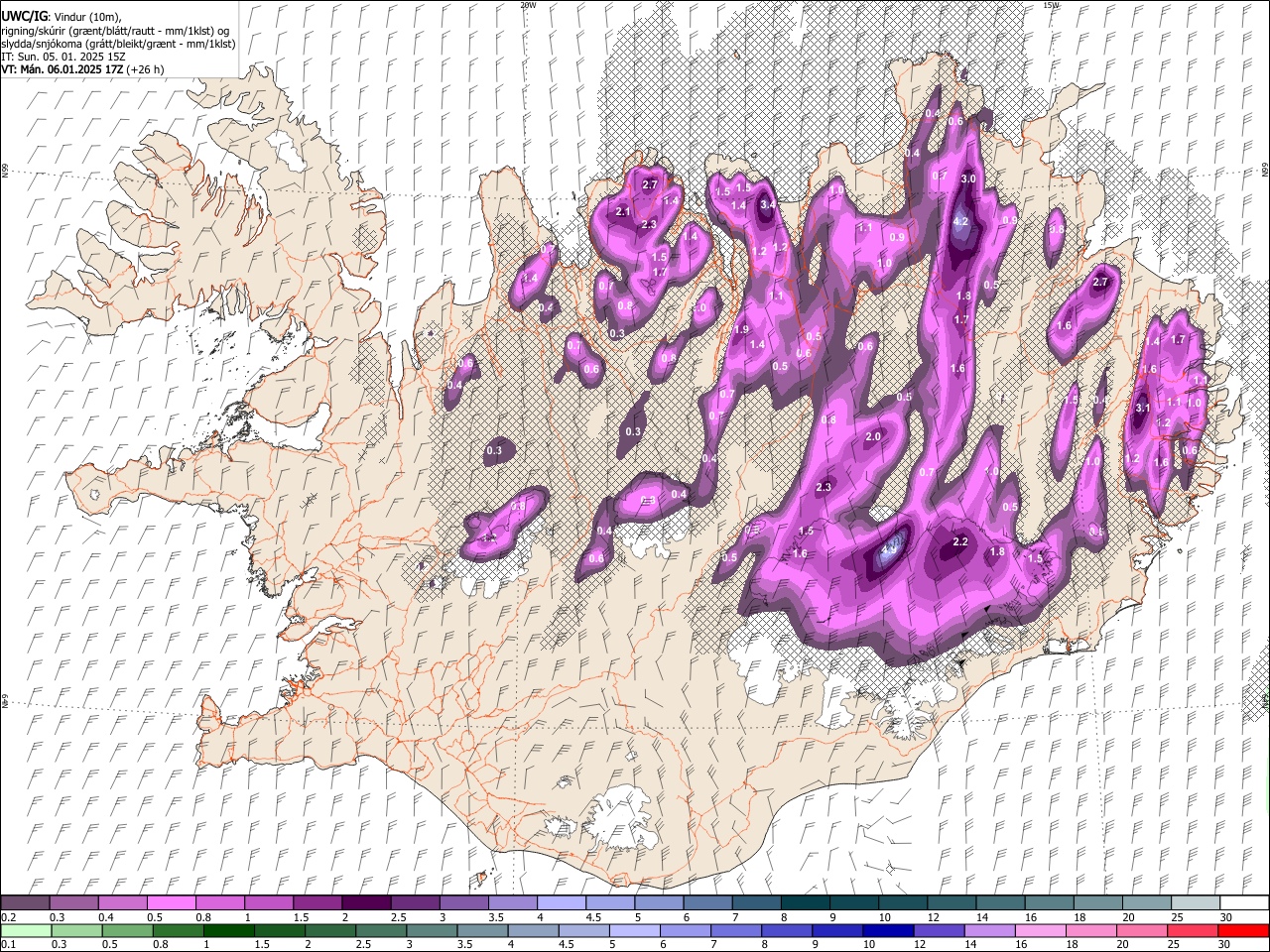
Task: Pick darkest purple snow swatch between 2 and 2.5
Action: (x=366, y=902)
